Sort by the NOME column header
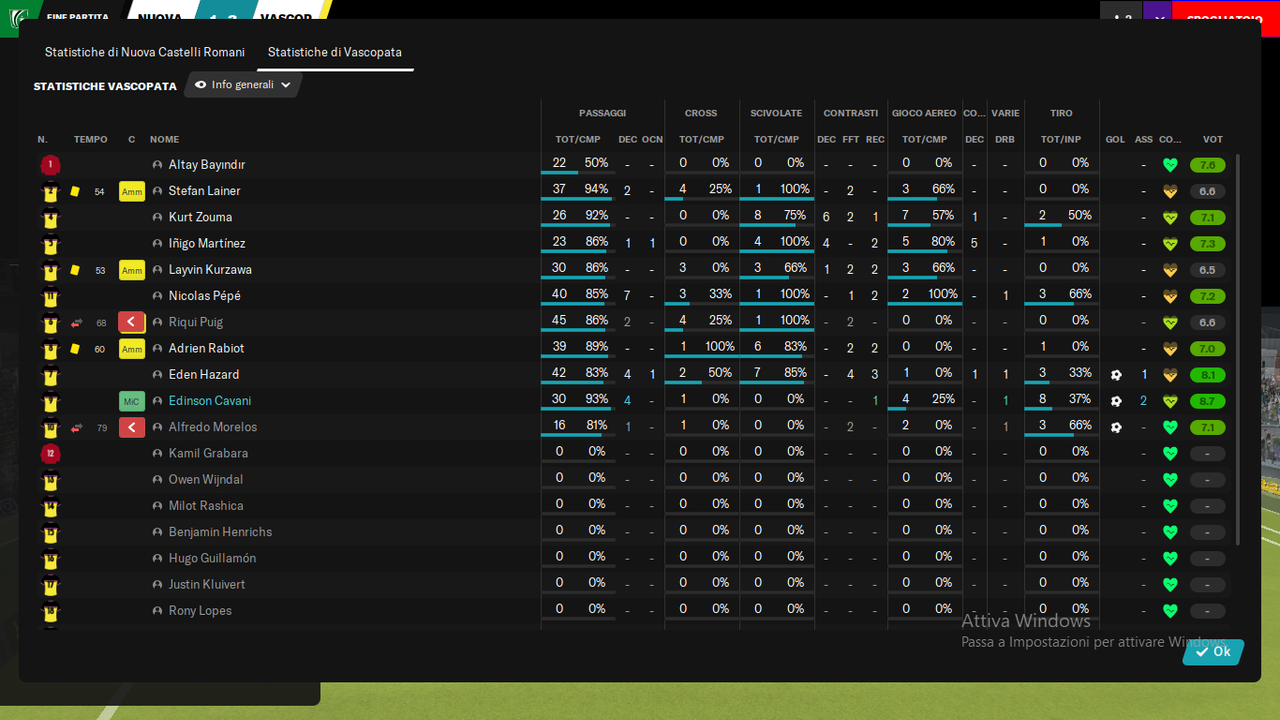 click(165, 140)
